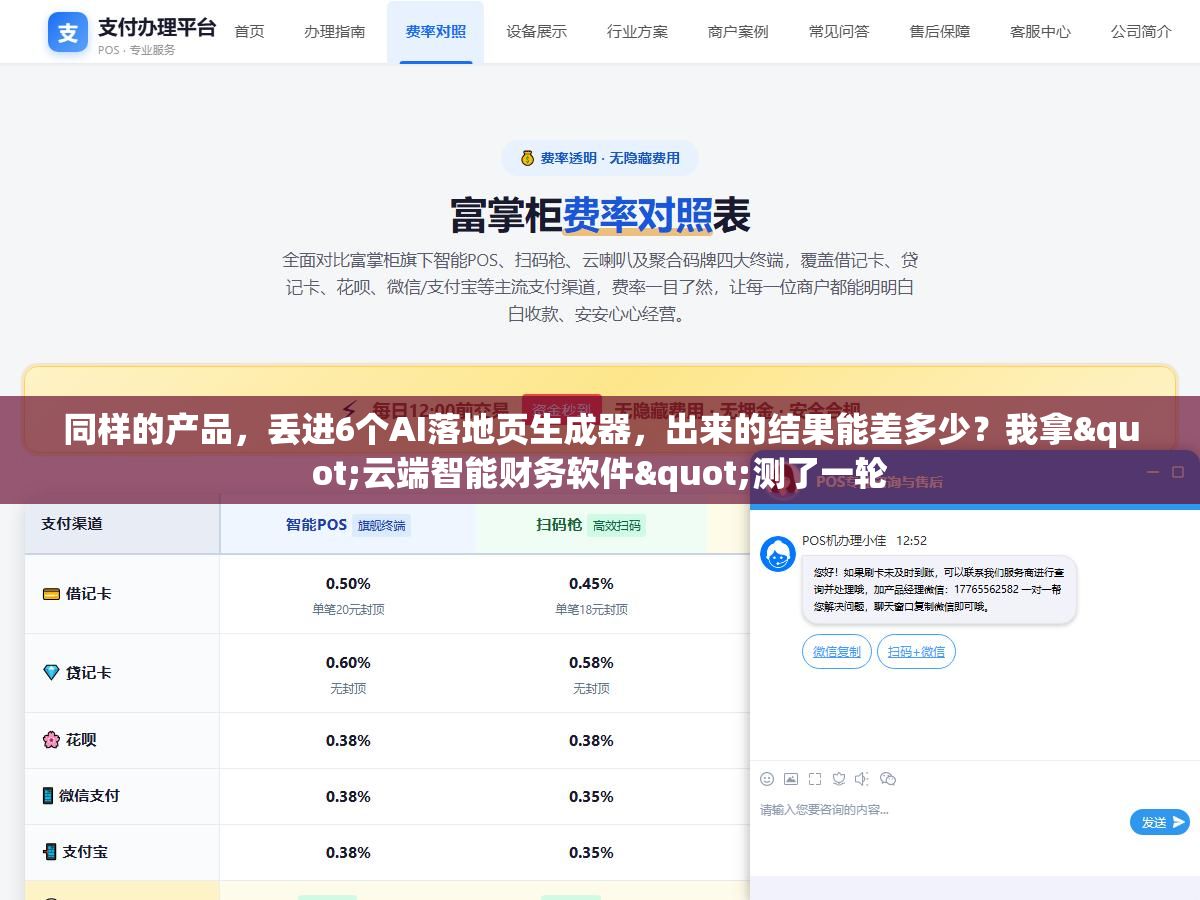Screen dimensions: 1200x900
Task: Maximize the chat window
Action: point(1176,472)
